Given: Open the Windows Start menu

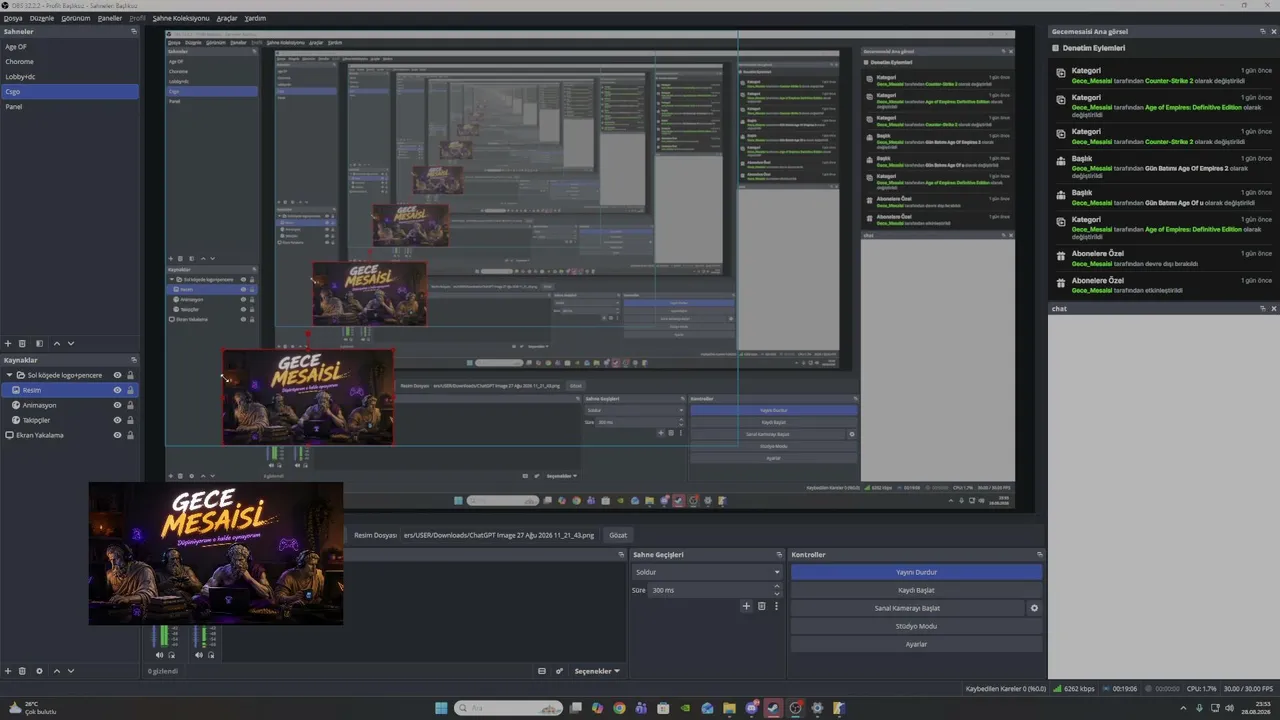Looking at the screenshot, I should [x=441, y=708].
